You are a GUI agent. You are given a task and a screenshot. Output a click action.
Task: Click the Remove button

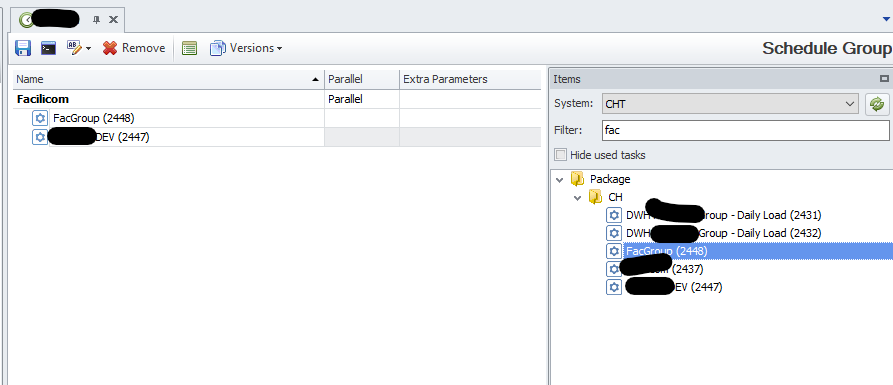pyautogui.click(x=134, y=48)
